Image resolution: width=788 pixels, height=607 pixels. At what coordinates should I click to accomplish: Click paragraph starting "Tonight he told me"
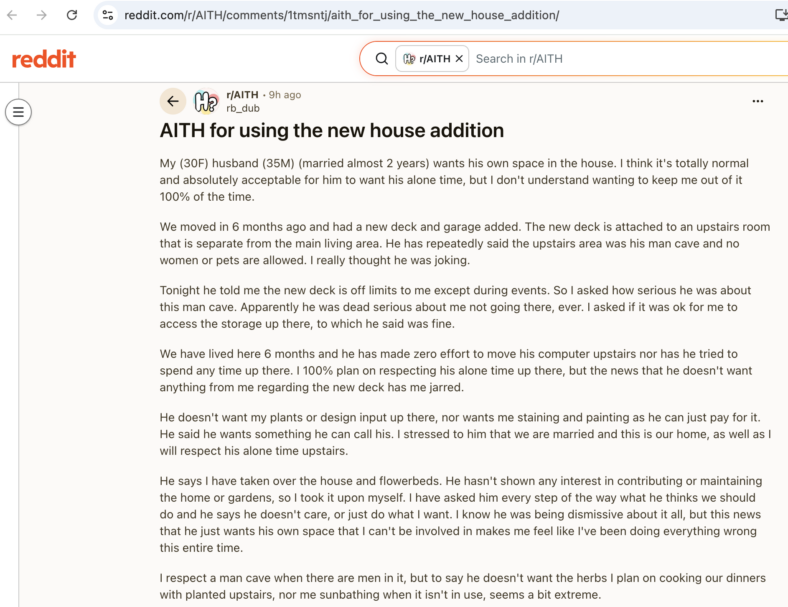(x=455, y=307)
